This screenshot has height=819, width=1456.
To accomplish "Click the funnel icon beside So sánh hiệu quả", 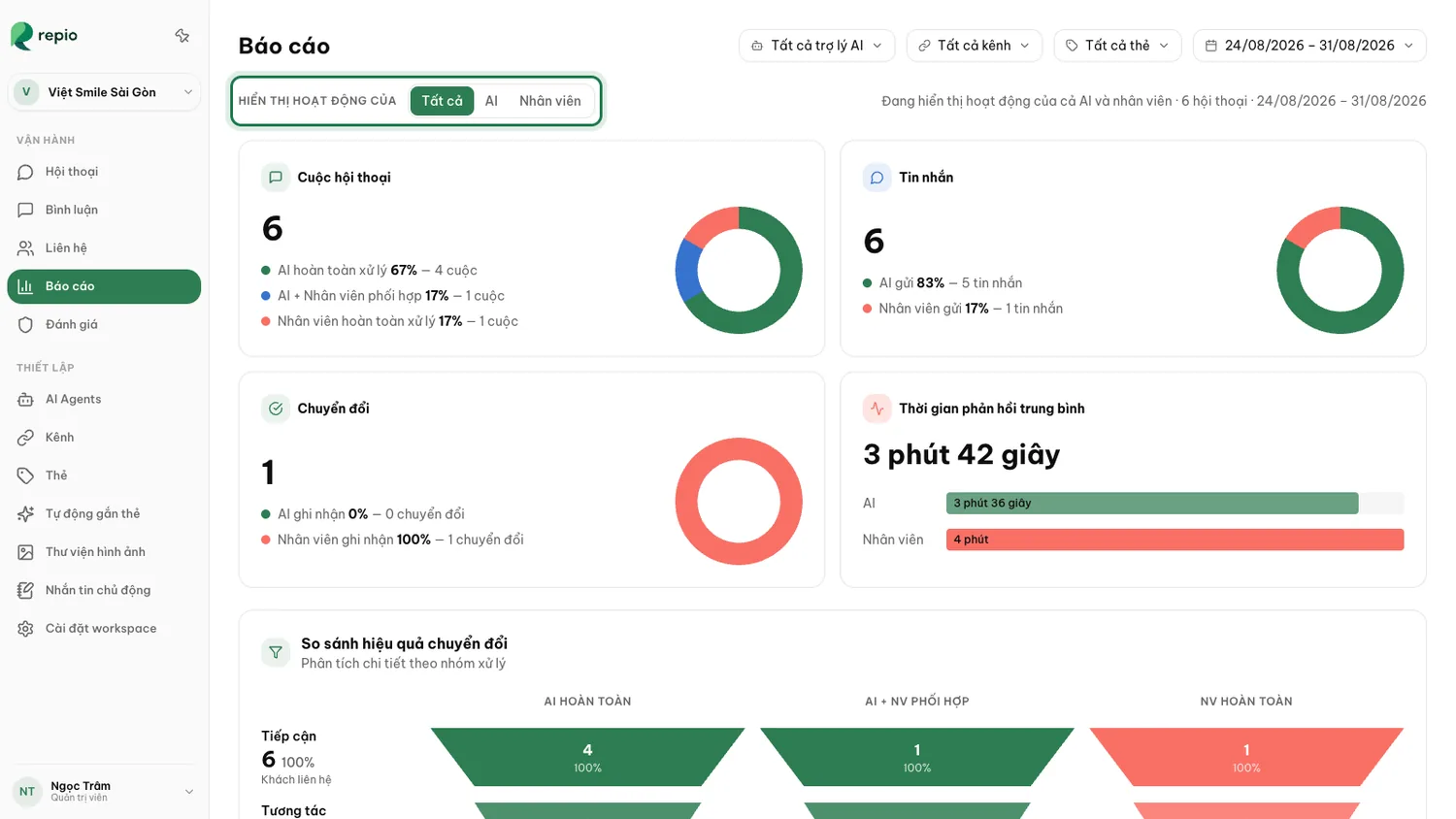I will coord(276,652).
